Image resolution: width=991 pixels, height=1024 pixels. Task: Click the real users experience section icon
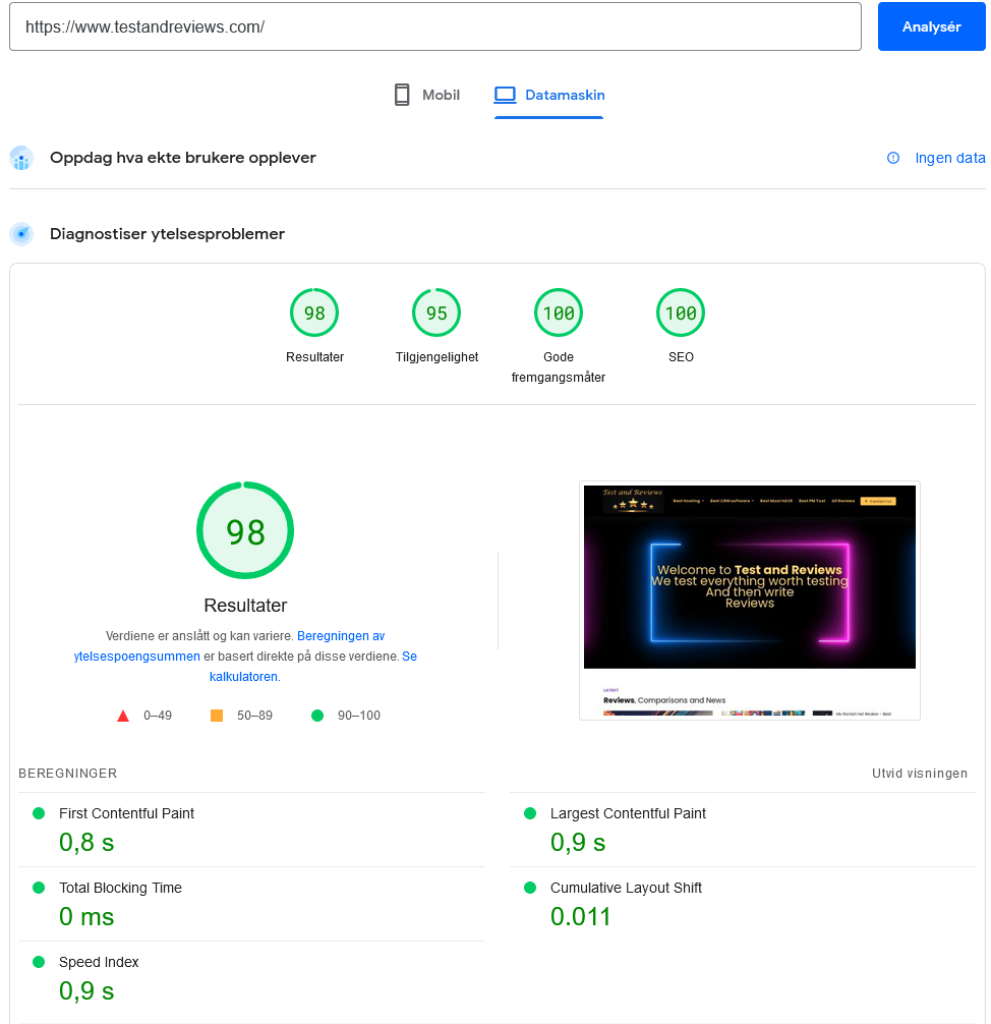pyautogui.click(x=22, y=158)
